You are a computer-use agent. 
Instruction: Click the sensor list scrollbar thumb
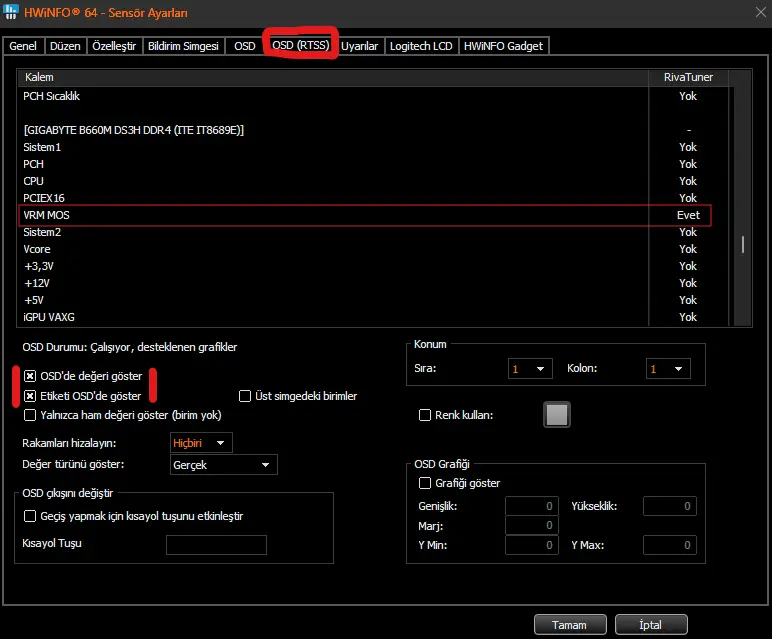[x=742, y=245]
